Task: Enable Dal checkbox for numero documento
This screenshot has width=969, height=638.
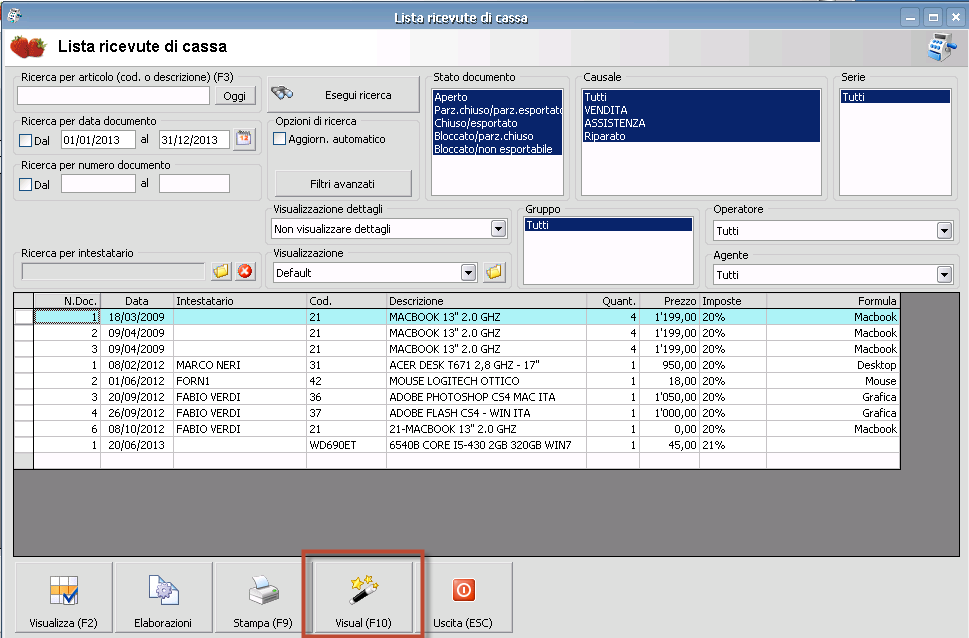Action: click(26, 184)
